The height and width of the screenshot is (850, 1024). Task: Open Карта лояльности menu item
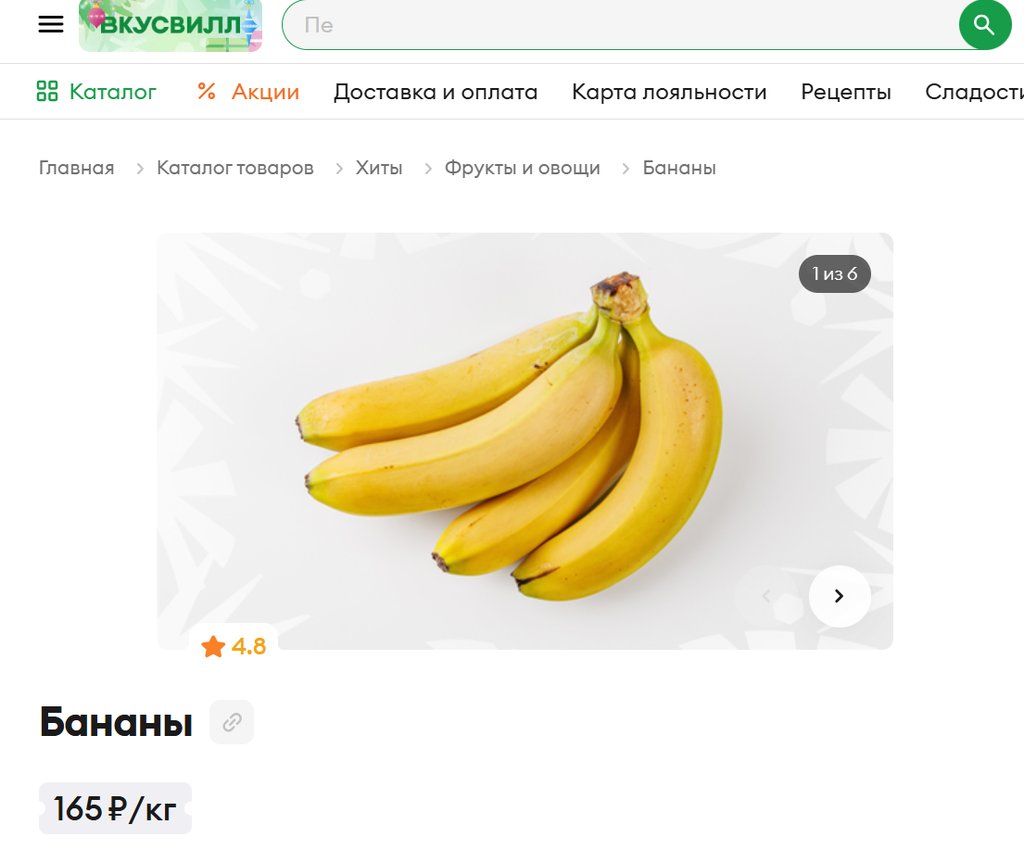pos(669,92)
